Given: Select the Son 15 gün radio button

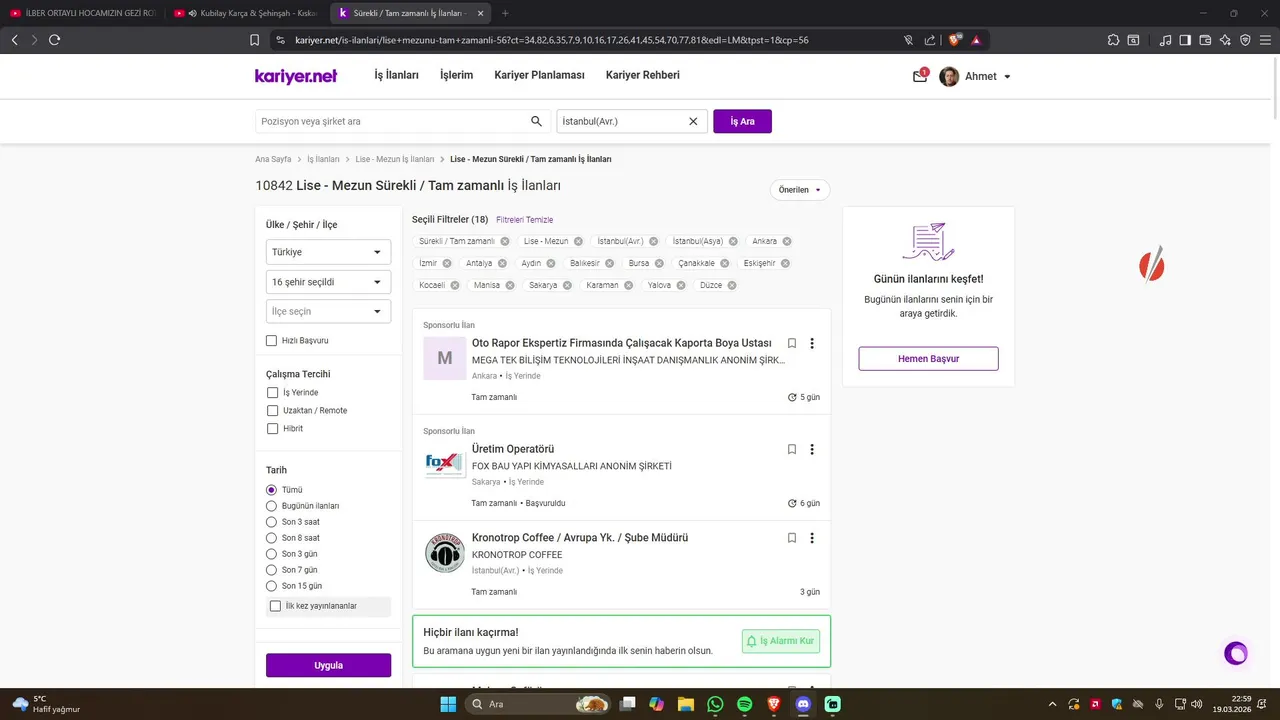Looking at the screenshot, I should point(271,586).
